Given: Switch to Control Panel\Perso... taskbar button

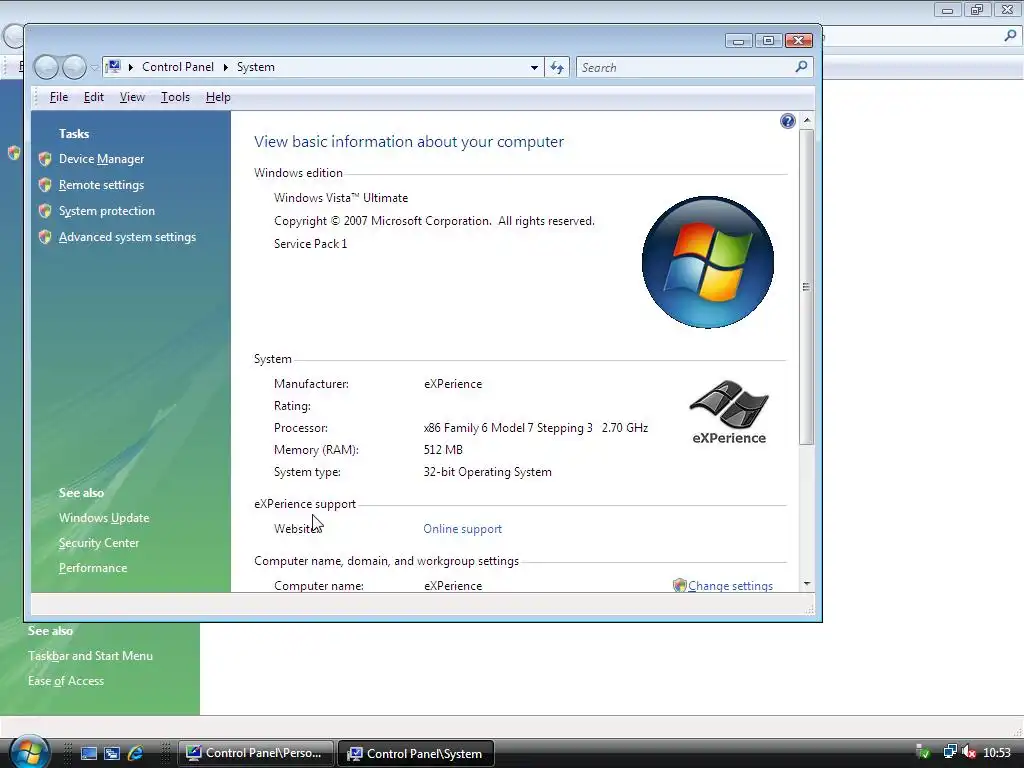Looking at the screenshot, I should pyautogui.click(x=255, y=753).
